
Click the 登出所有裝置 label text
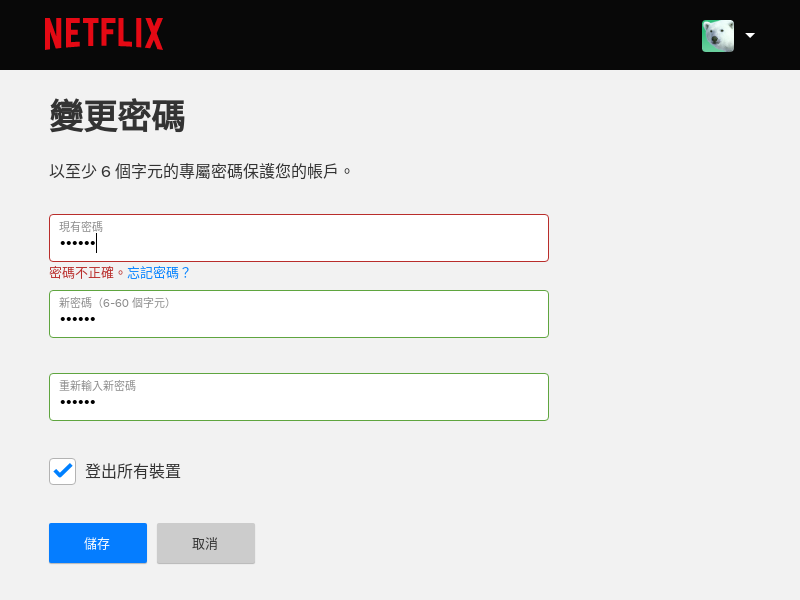point(133,471)
